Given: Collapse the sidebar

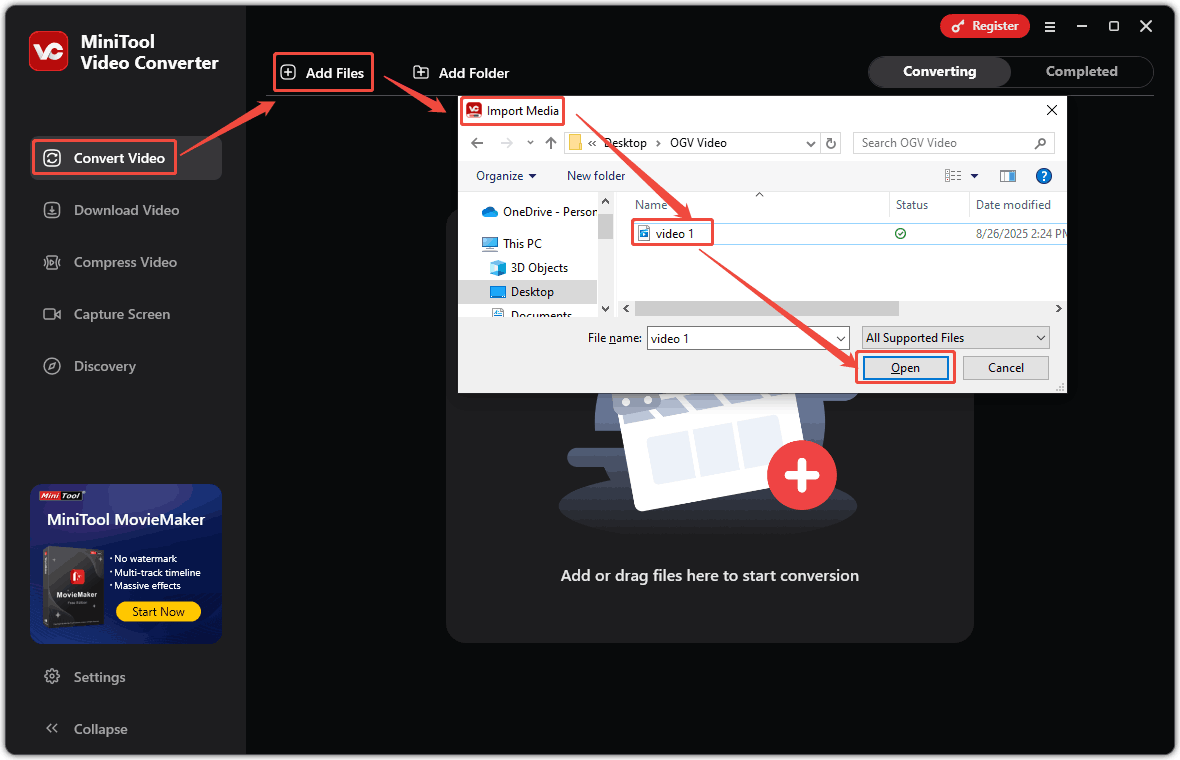Looking at the screenshot, I should coord(86,729).
